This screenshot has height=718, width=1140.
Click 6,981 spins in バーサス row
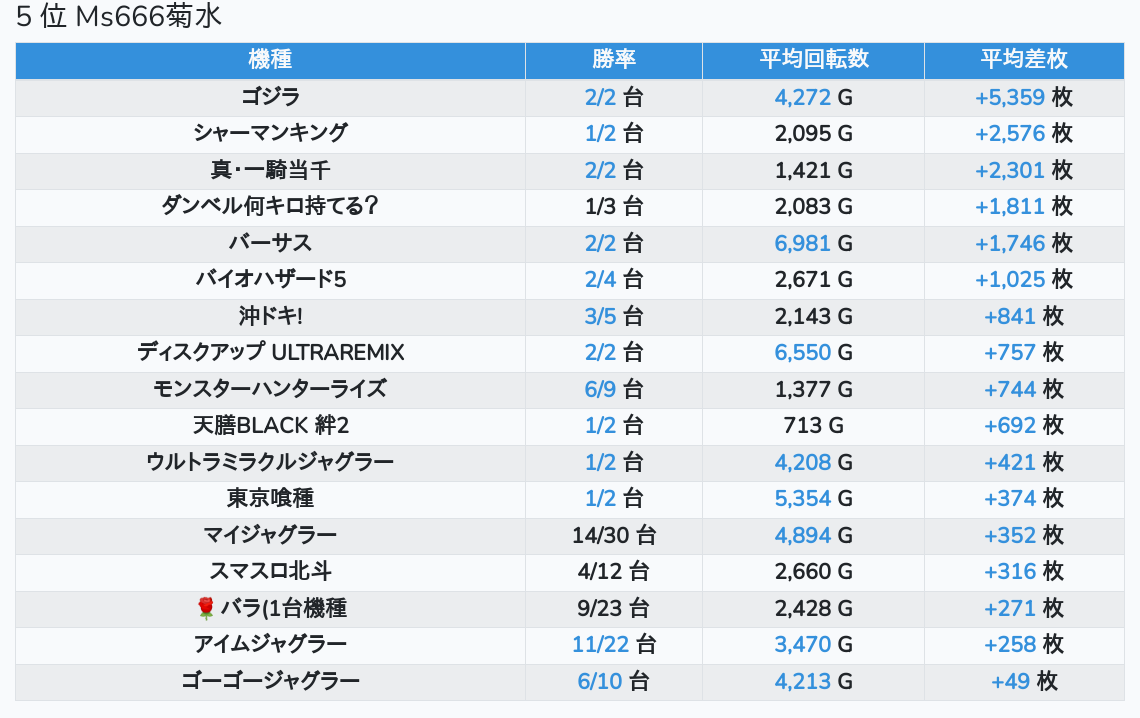[803, 243]
